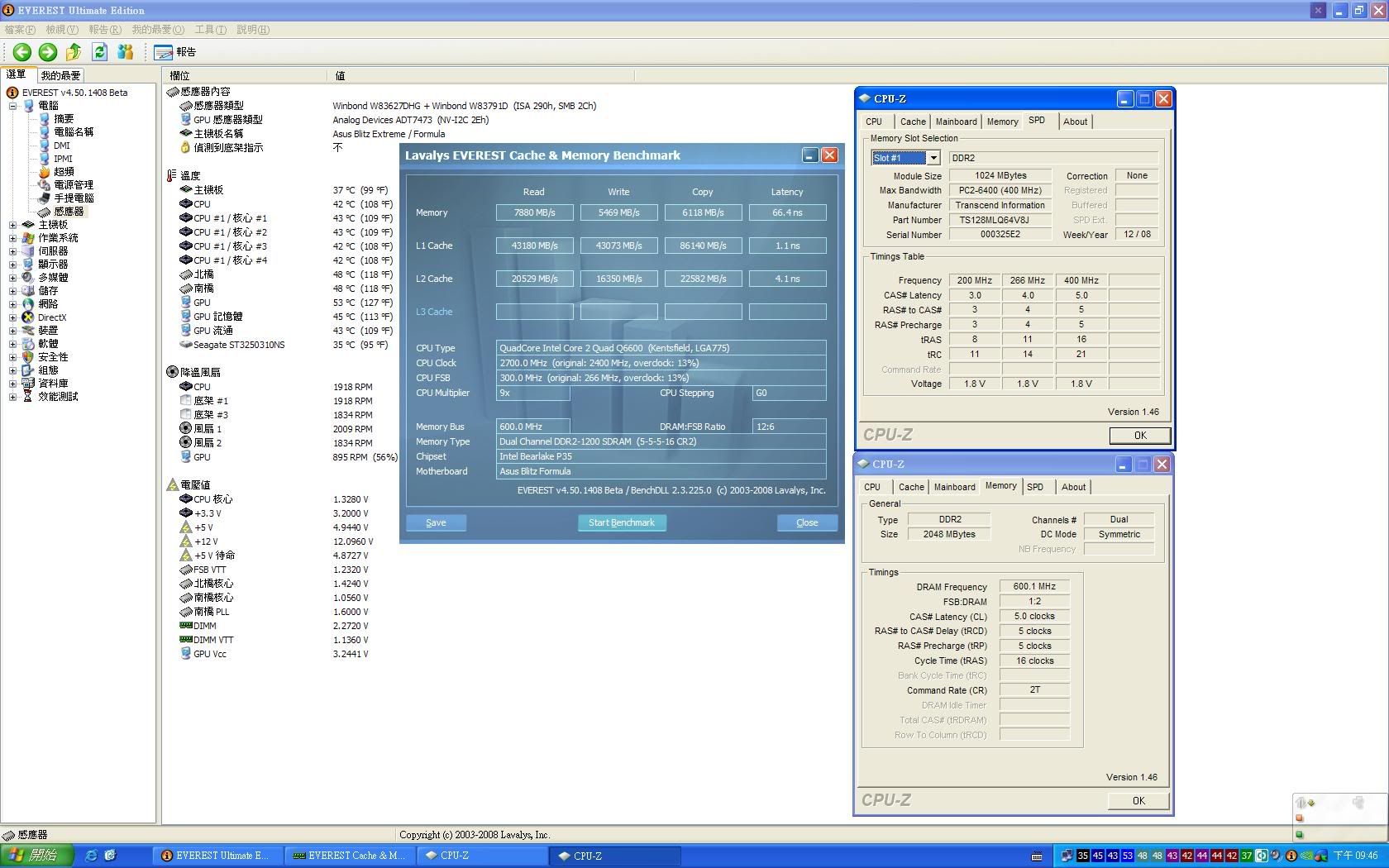The height and width of the screenshot is (868, 1389).
Task: Open SPD tab in the CPU-Z Memory window
Action: (x=1035, y=487)
